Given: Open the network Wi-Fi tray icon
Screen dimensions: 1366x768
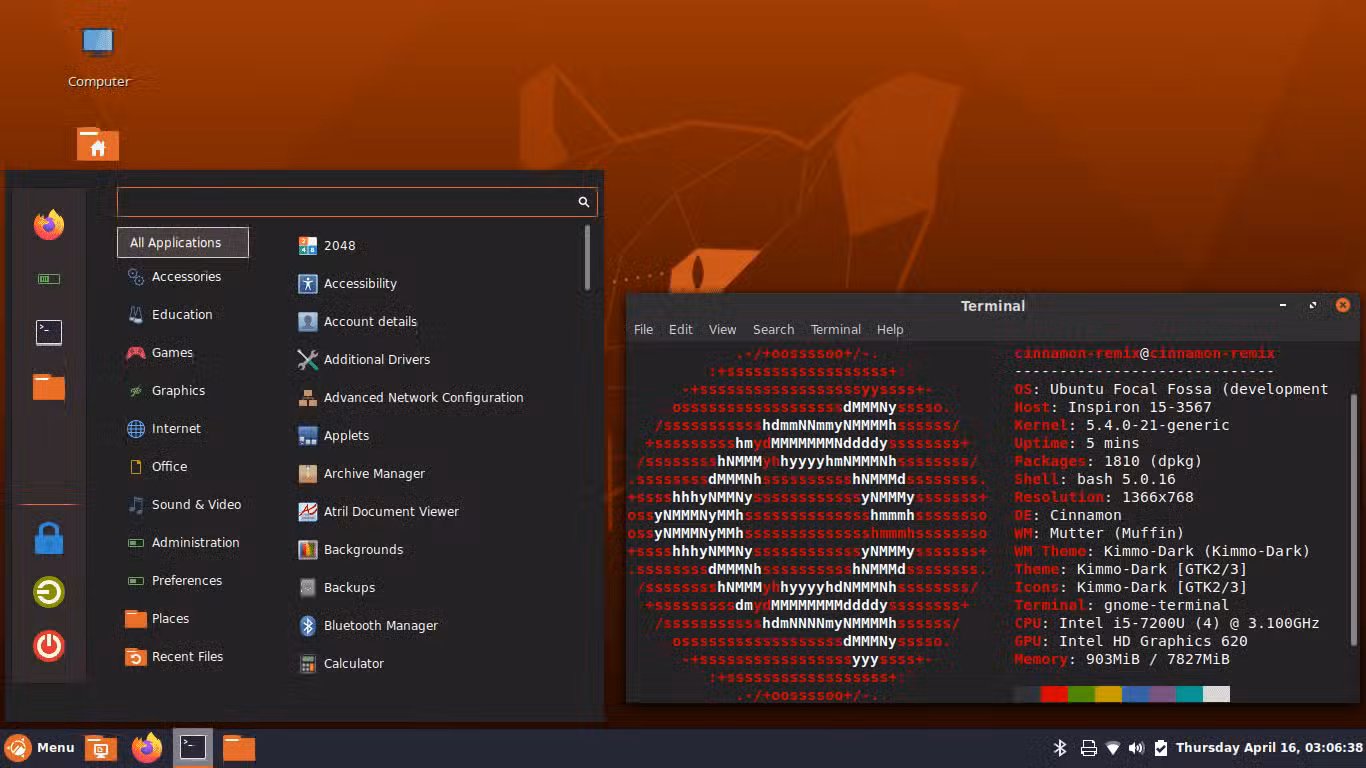Looking at the screenshot, I should pos(1112,747).
